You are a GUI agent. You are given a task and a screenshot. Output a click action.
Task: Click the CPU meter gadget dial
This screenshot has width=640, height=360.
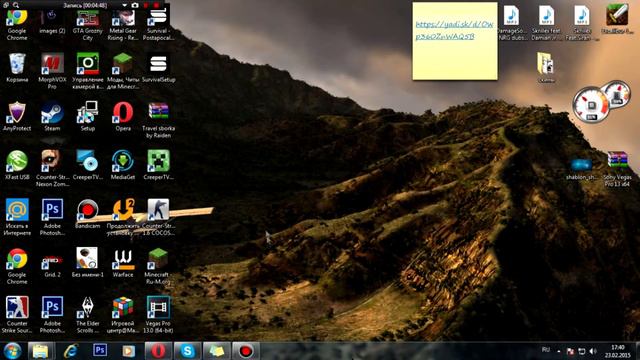pos(590,105)
